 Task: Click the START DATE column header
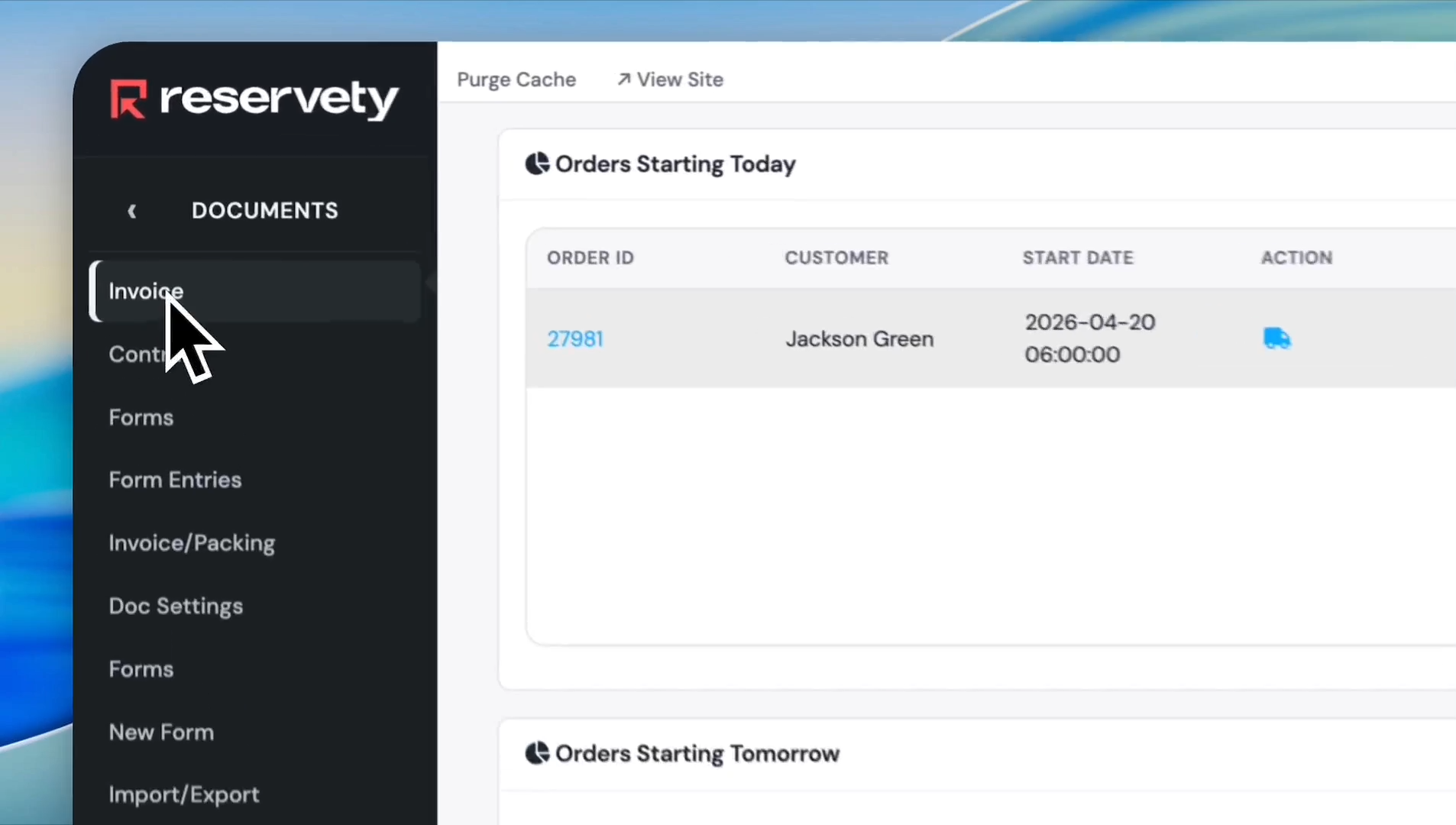(1078, 257)
